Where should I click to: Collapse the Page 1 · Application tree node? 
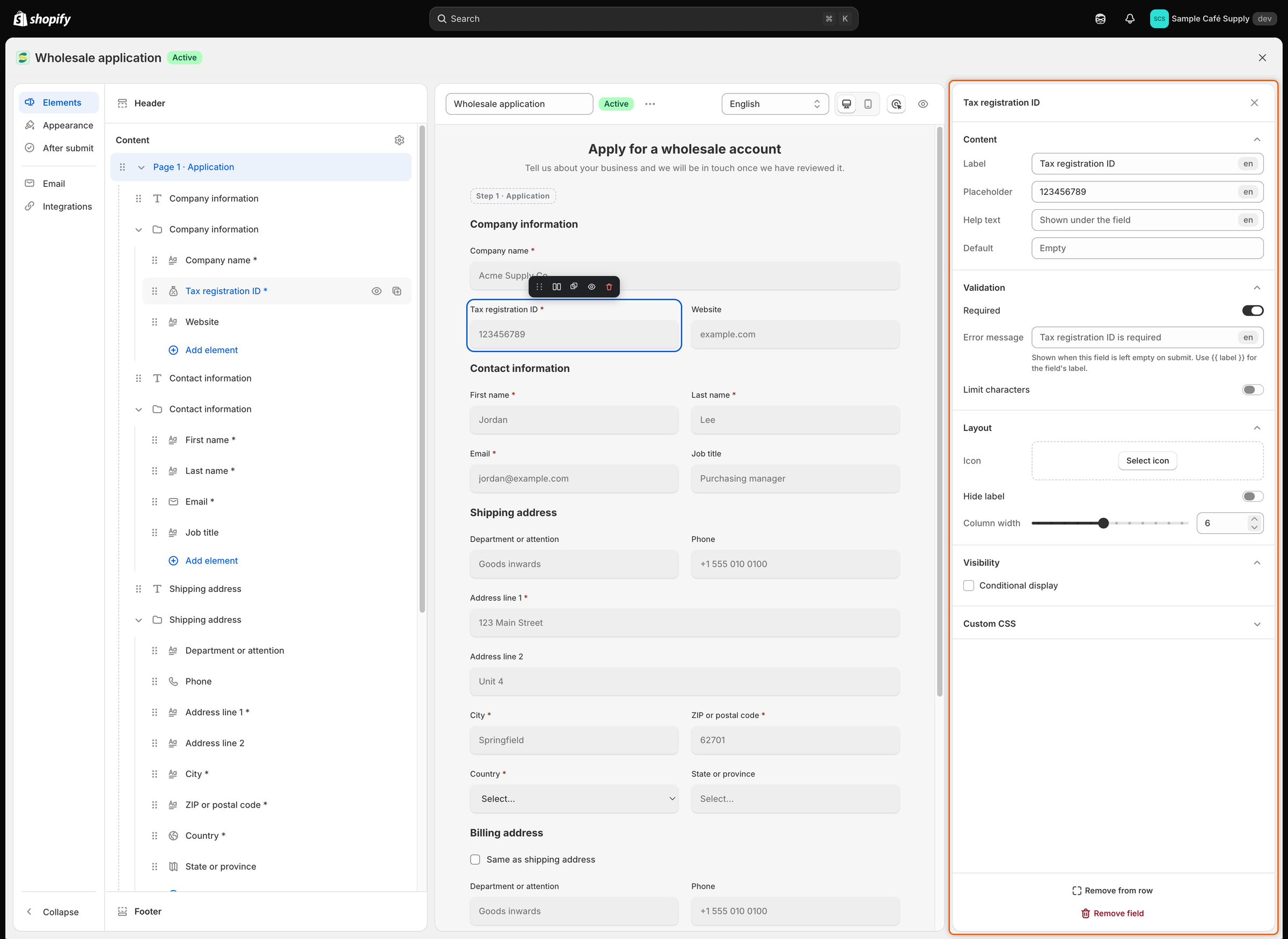click(x=141, y=167)
